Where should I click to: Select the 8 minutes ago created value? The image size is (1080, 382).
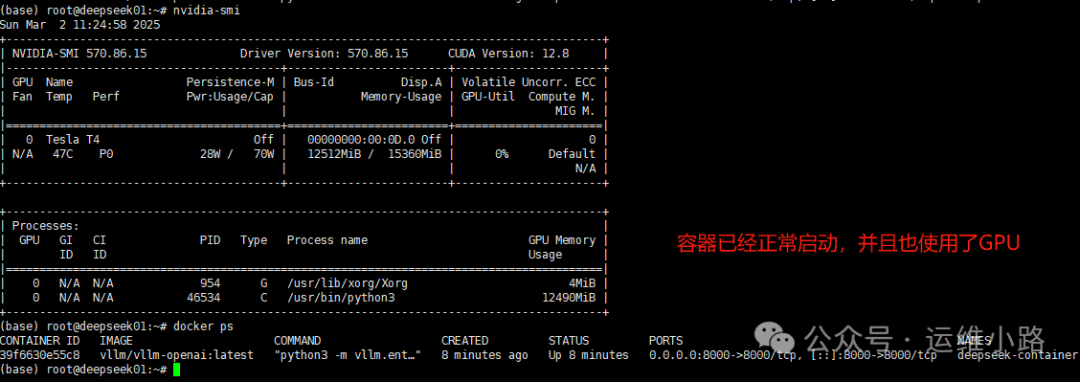(x=484, y=355)
